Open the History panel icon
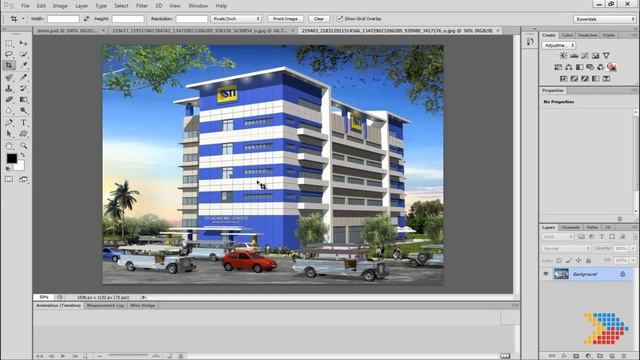The image size is (640, 360). pyautogui.click(x=530, y=41)
